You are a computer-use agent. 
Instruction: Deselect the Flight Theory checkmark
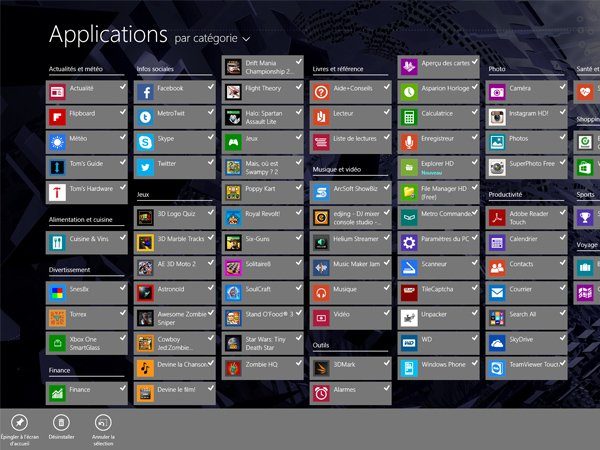pyautogui.click(x=299, y=87)
